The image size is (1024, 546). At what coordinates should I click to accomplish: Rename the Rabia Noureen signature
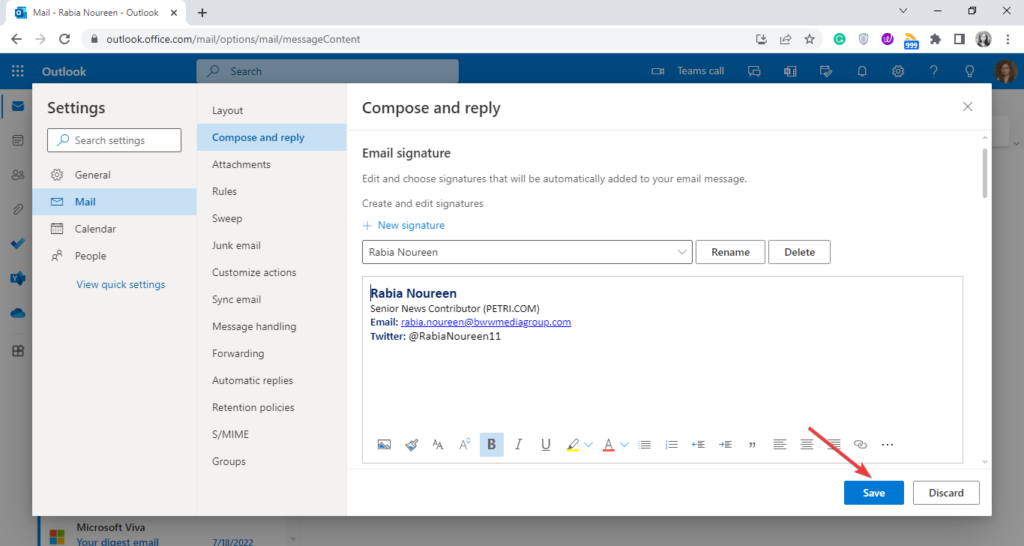(x=730, y=252)
